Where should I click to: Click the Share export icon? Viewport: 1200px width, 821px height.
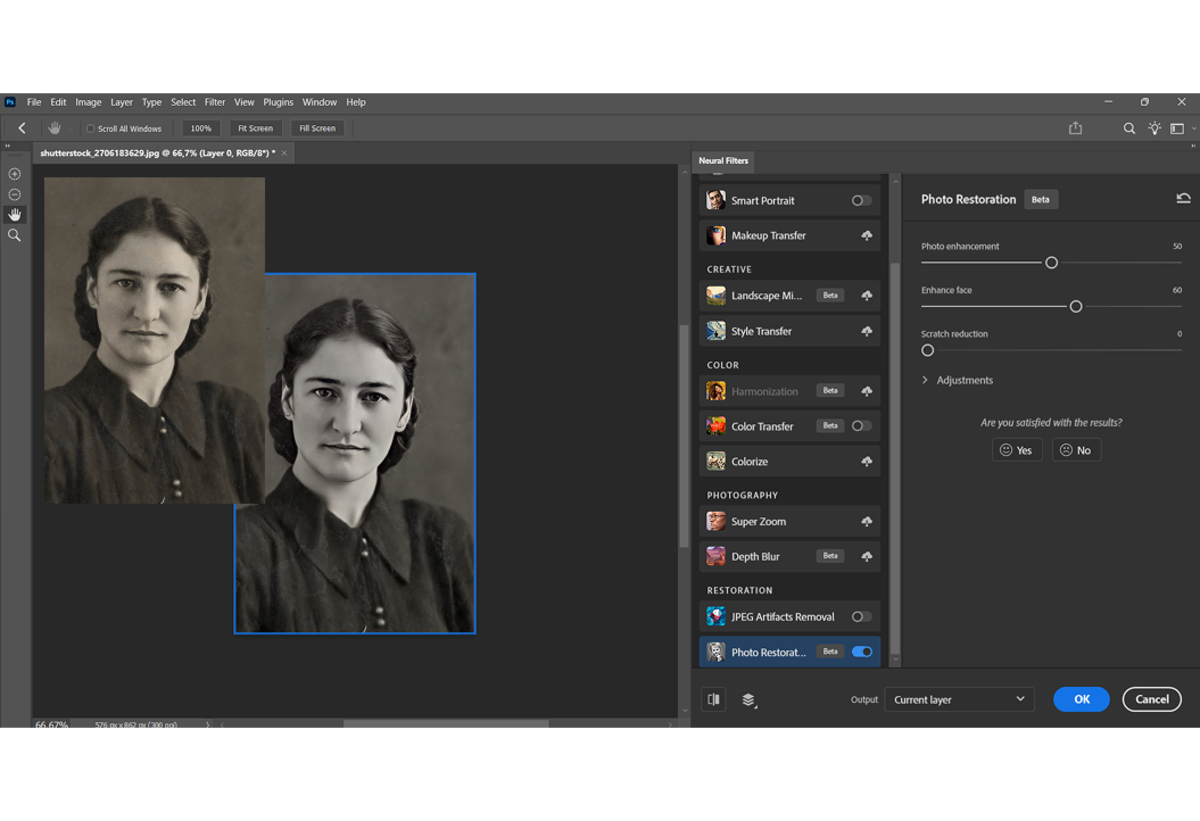point(1076,128)
